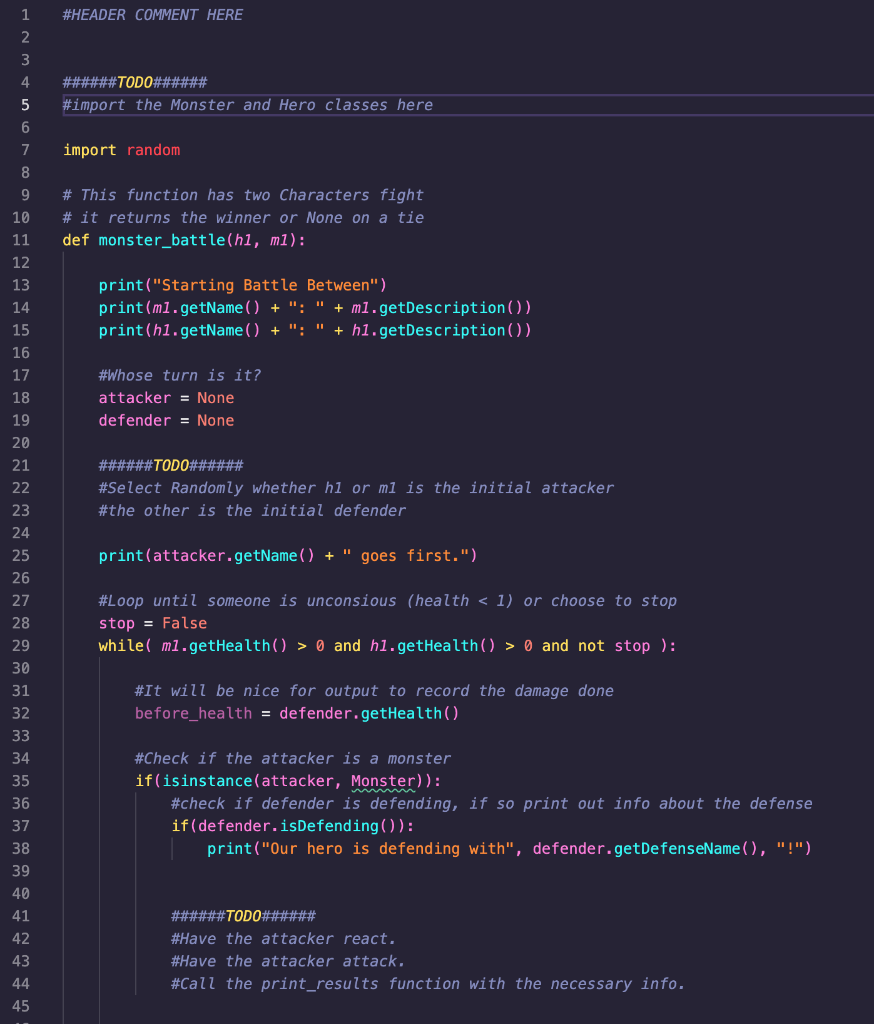The width and height of the screenshot is (874, 1024).
Task: Click the "getDefenseName" method call
Action: tap(677, 848)
